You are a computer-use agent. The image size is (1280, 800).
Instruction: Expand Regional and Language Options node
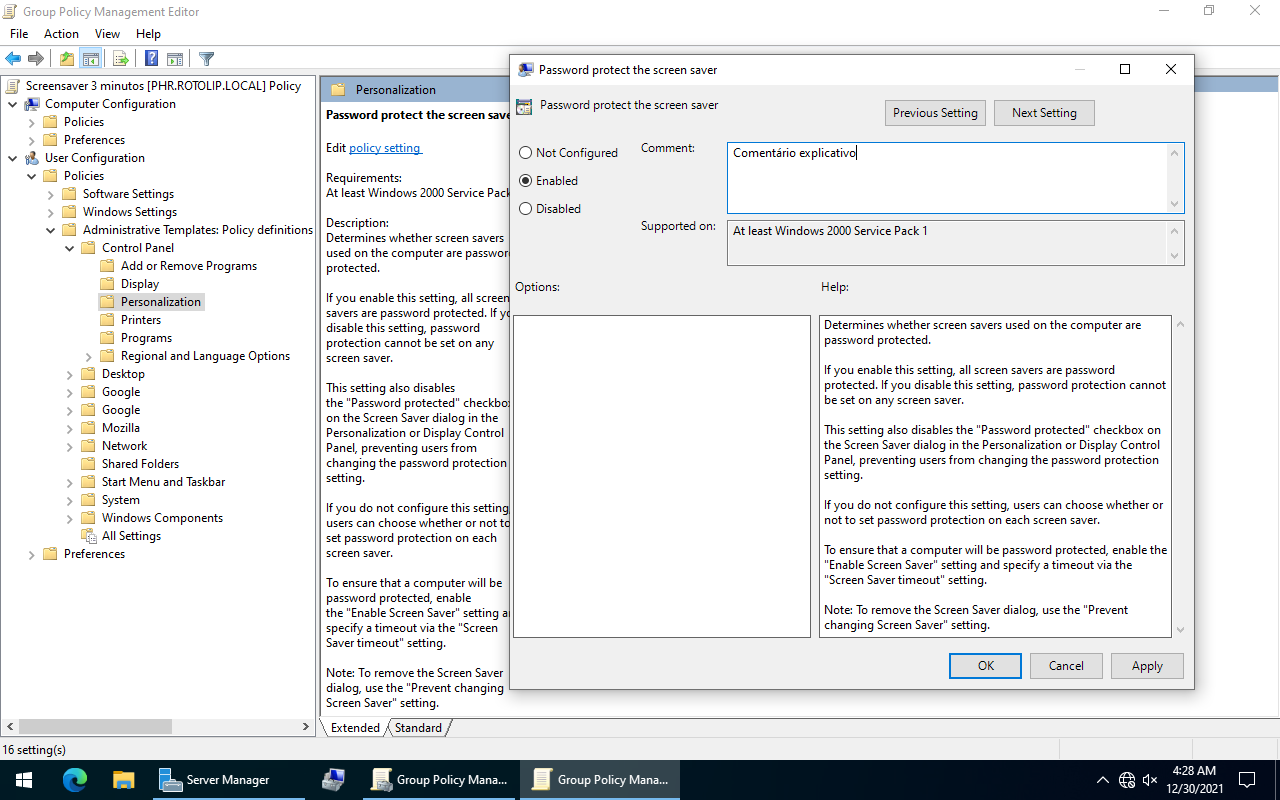point(89,356)
